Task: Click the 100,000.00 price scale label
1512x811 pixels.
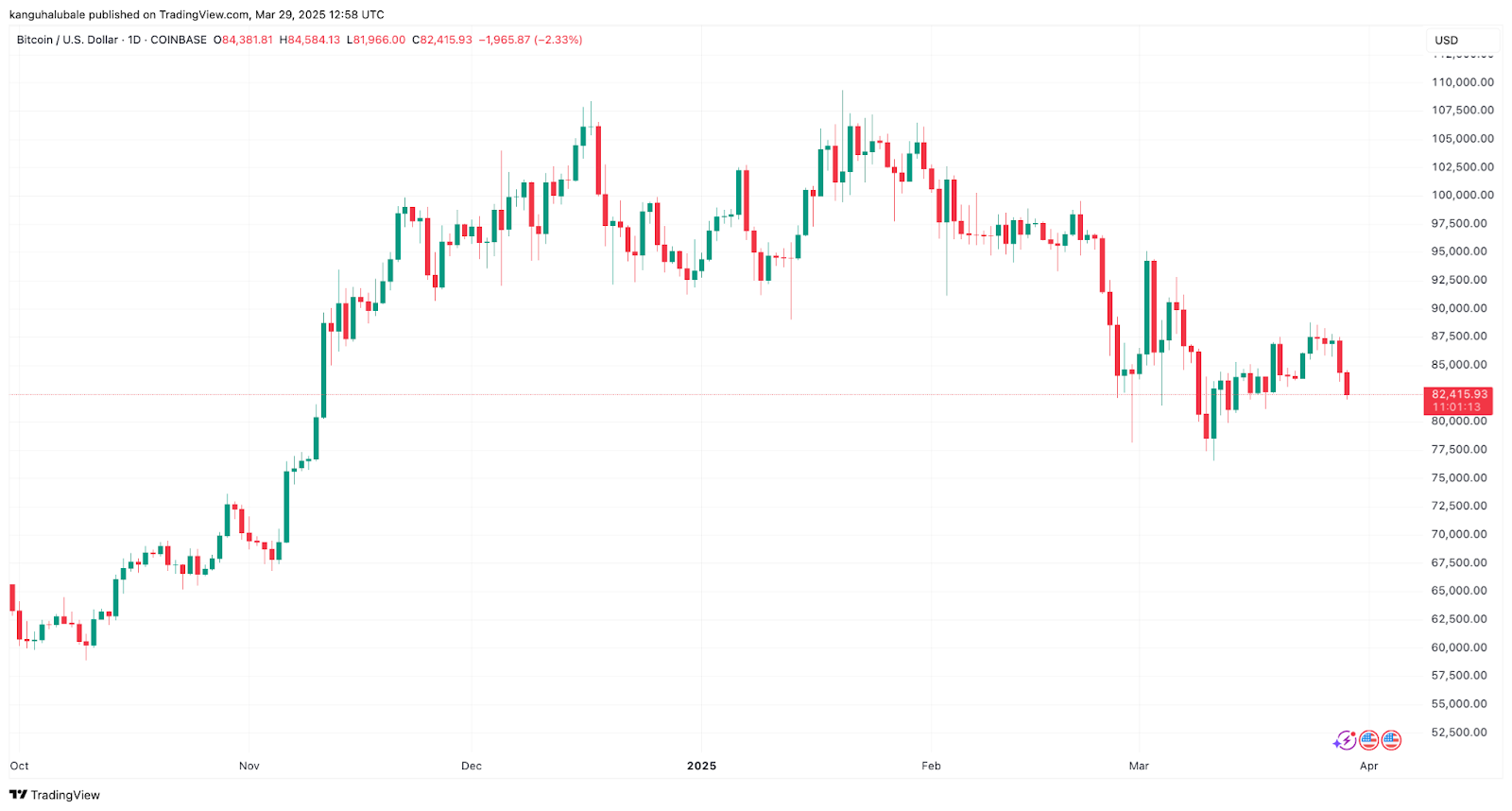Action: coord(1462,195)
